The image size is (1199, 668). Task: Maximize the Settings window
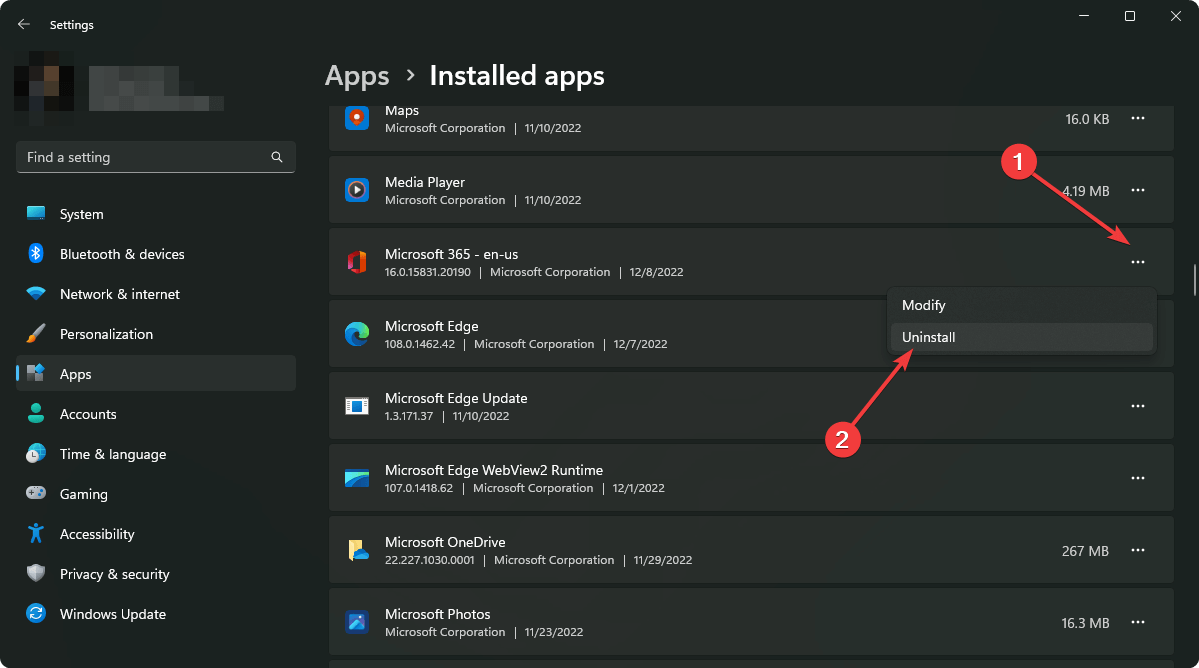coord(1129,16)
